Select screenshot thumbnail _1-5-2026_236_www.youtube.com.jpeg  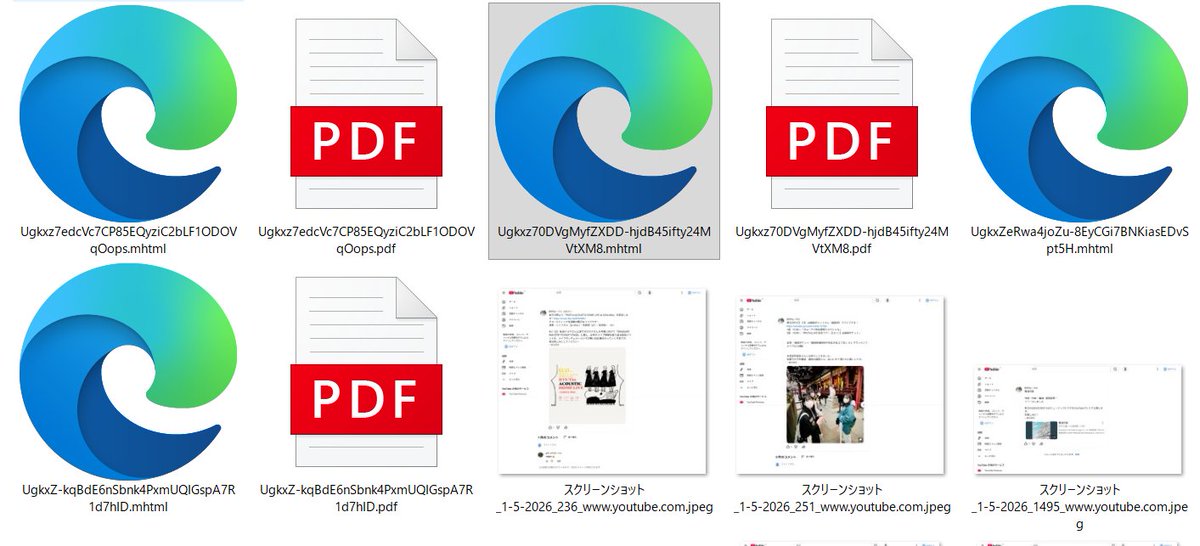604,381
